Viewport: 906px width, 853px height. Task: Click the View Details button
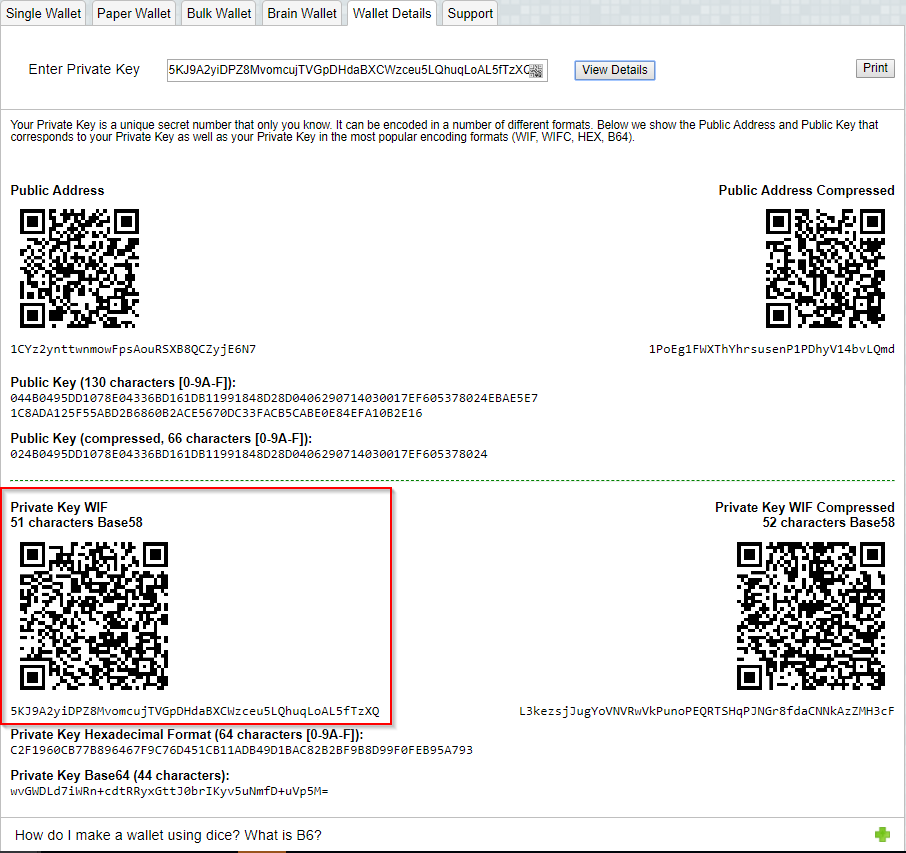615,70
